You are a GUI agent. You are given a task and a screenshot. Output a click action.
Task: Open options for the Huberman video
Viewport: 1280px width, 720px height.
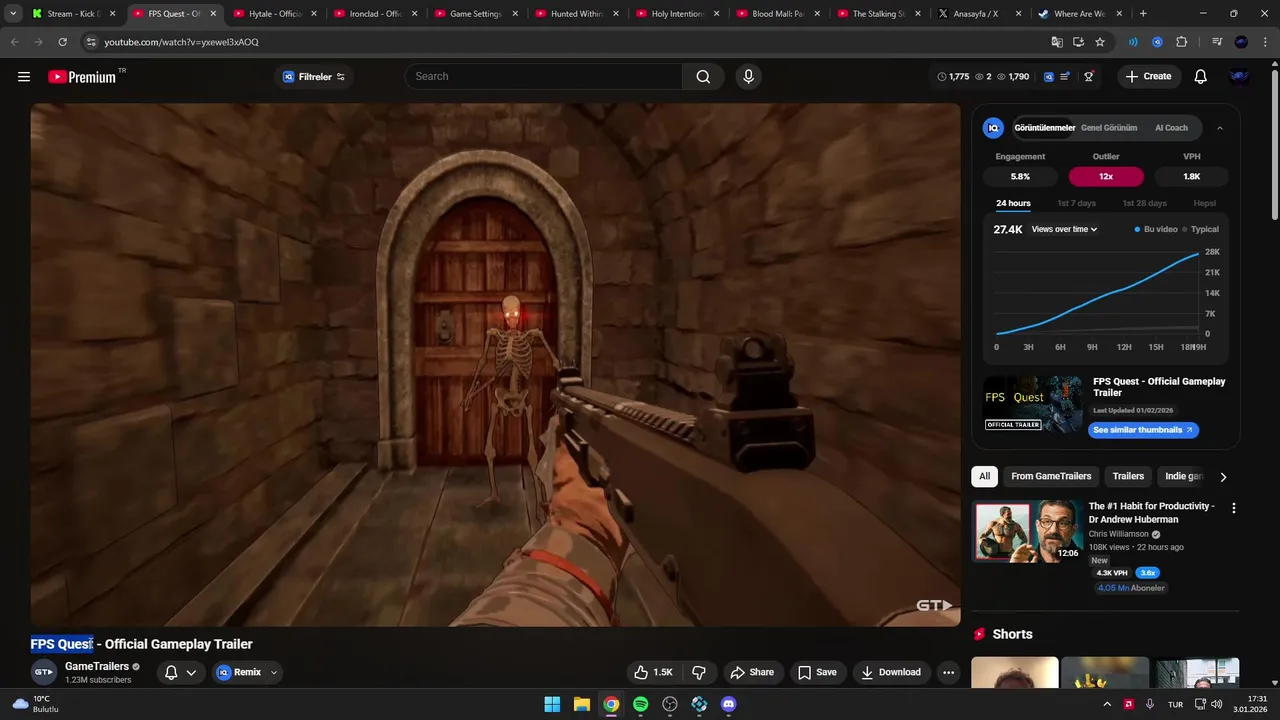(x=1233, y=508)
